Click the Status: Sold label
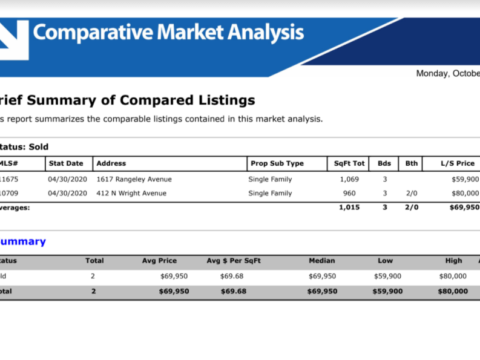Viewport: 480px width, 360px height. (24, 147)
